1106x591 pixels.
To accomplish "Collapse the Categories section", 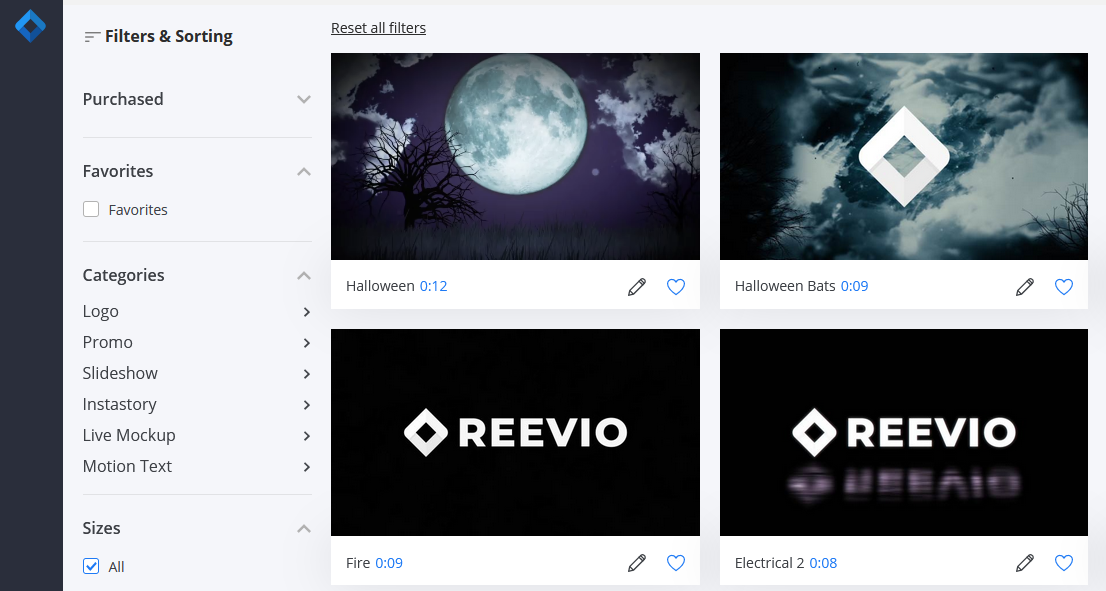I will pos(303,275).
